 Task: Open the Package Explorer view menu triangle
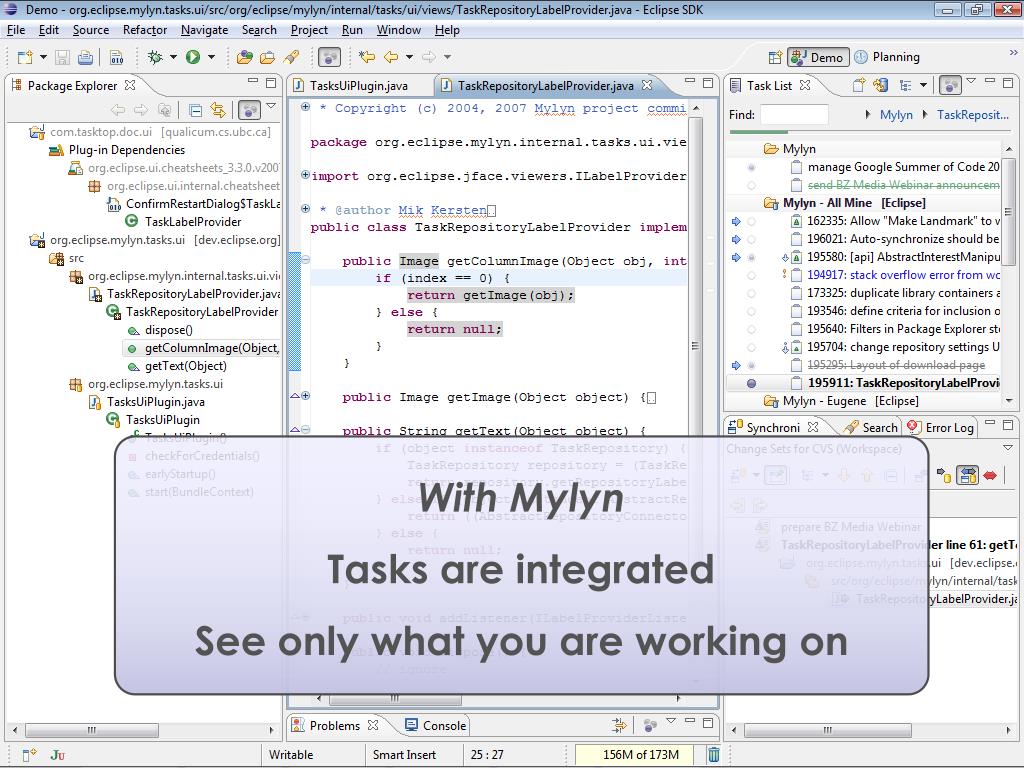[x=271, y=106]
